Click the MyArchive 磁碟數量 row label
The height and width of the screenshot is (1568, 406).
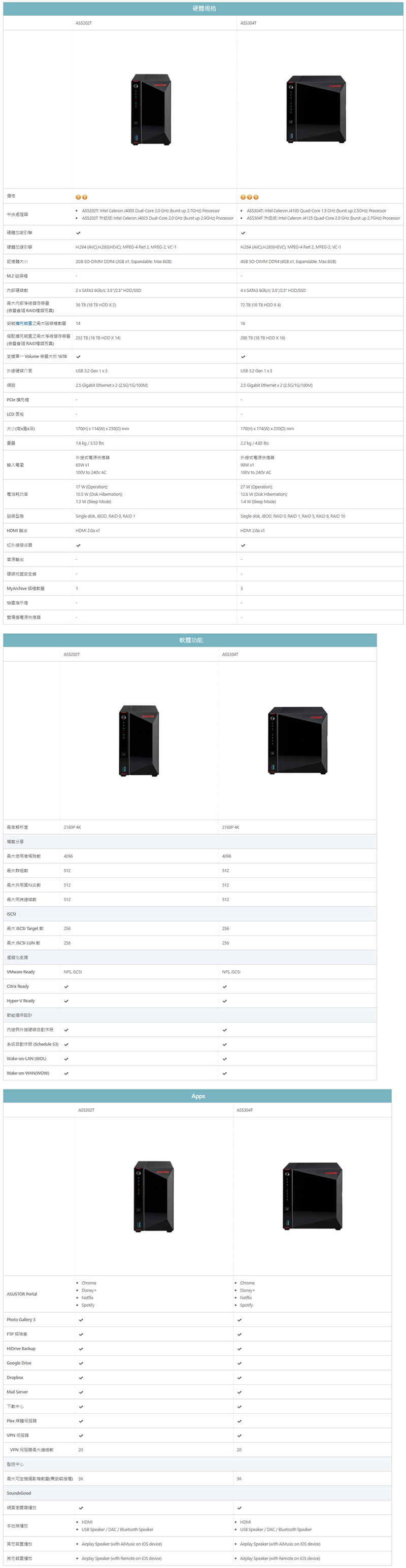[25, 588]
